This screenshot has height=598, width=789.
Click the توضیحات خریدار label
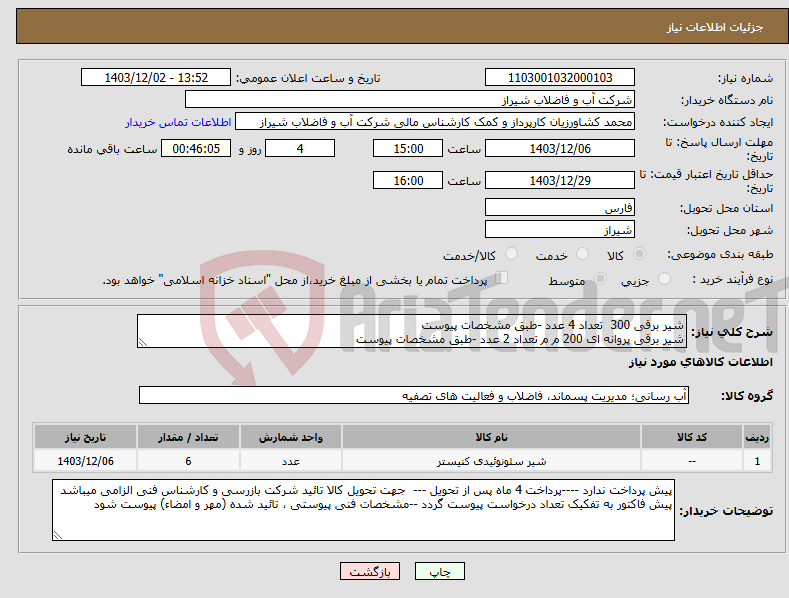click(726, 511)
